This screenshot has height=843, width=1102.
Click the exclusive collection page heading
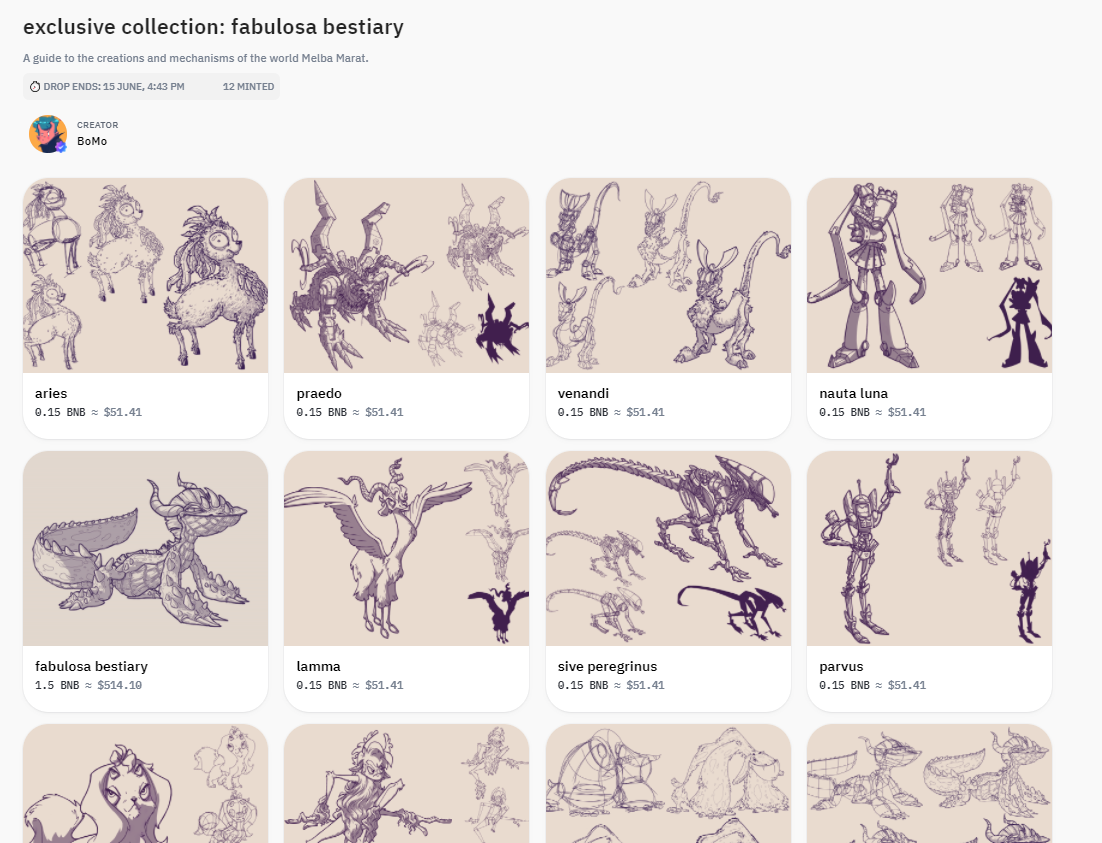click(213, 28)
